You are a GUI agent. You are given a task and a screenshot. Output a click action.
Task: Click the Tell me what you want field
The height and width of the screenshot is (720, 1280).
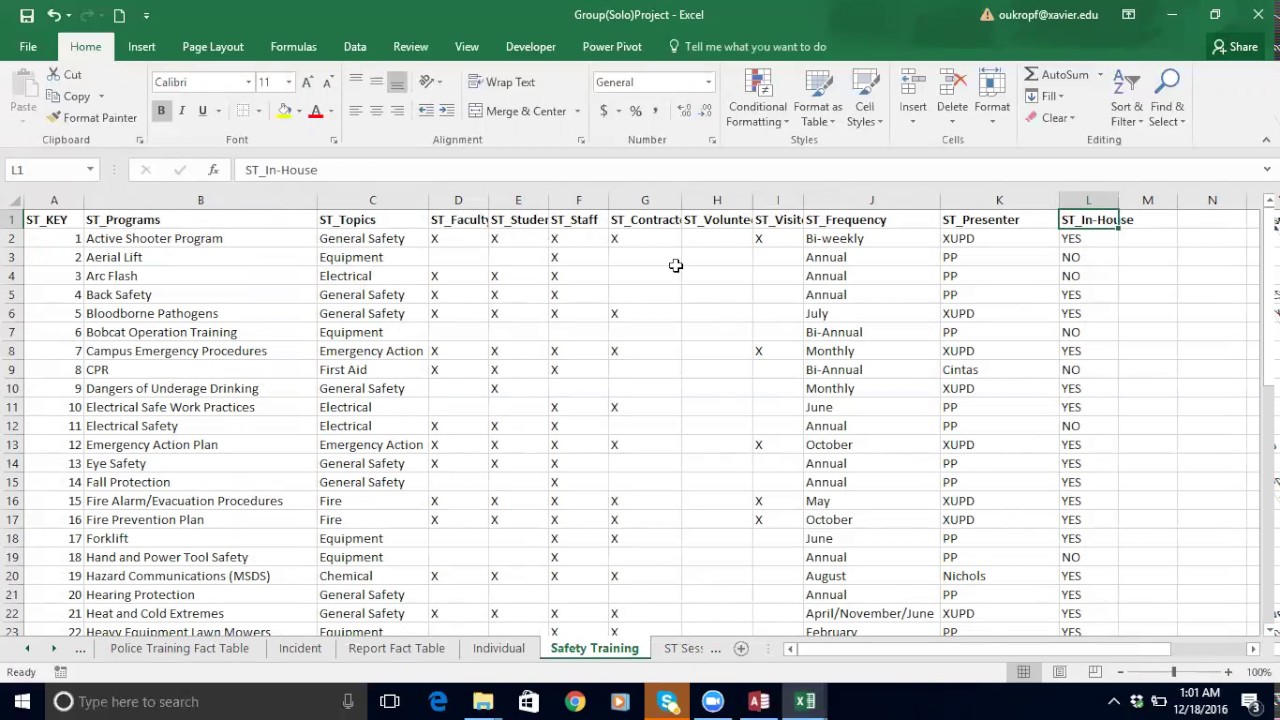(748, 47)
